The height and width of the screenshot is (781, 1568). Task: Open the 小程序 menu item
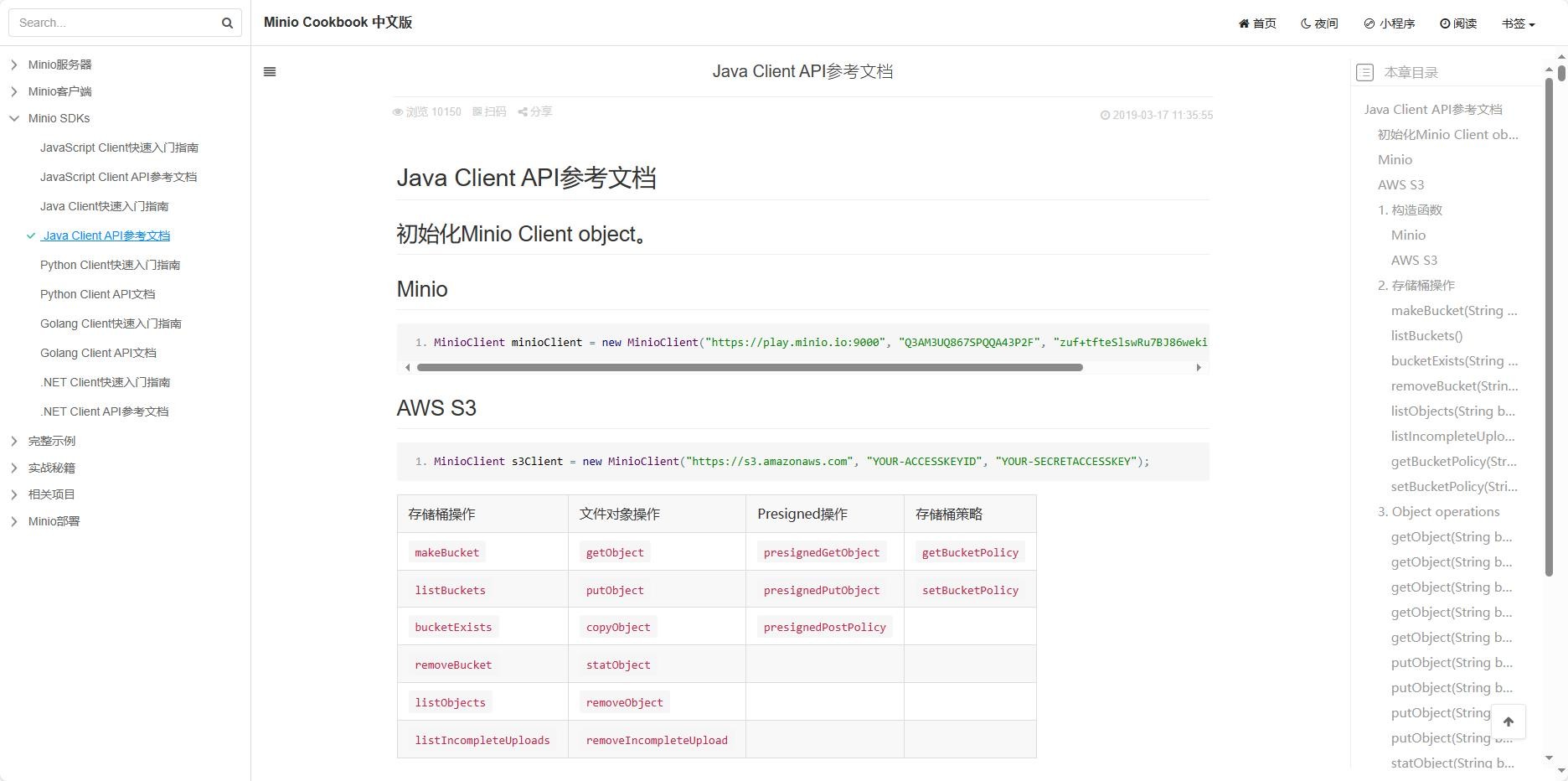click(x=1389, y=23)
